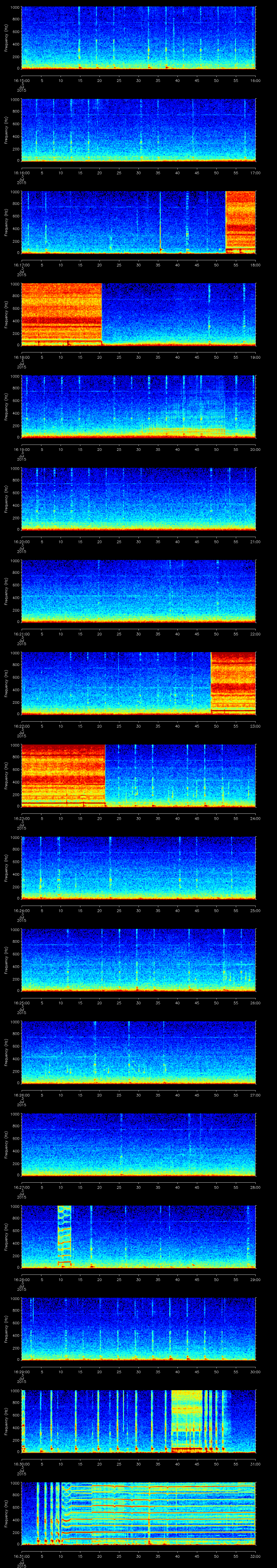Image resolution: width=277 pixels, height=1568 pixels.
Task: Select the yellow broadband block in the 16:30:00 spectrogram
Action: (x=187, y=1421)
